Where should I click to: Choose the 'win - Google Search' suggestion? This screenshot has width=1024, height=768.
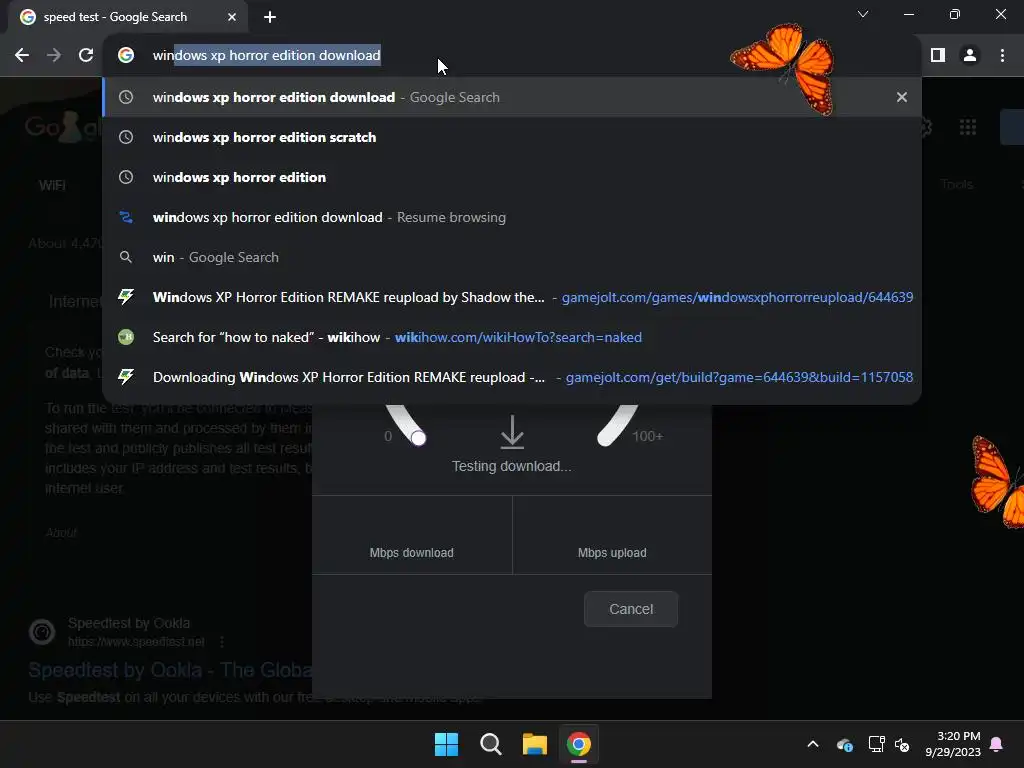coord(512,257)
